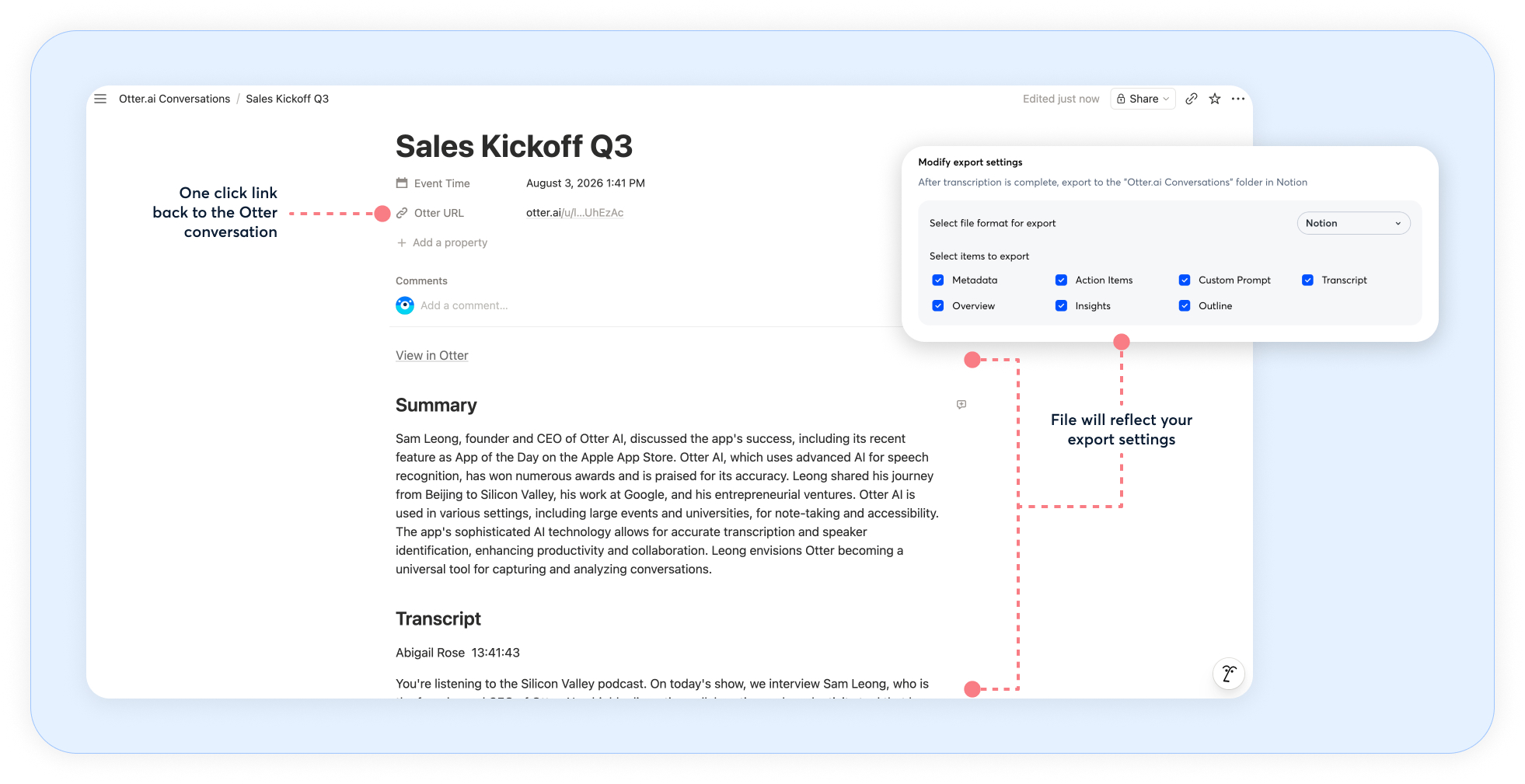Disable the Outline checkbox
The width and height of the screenshot is (1525, 784).
tap(1185, 306)
